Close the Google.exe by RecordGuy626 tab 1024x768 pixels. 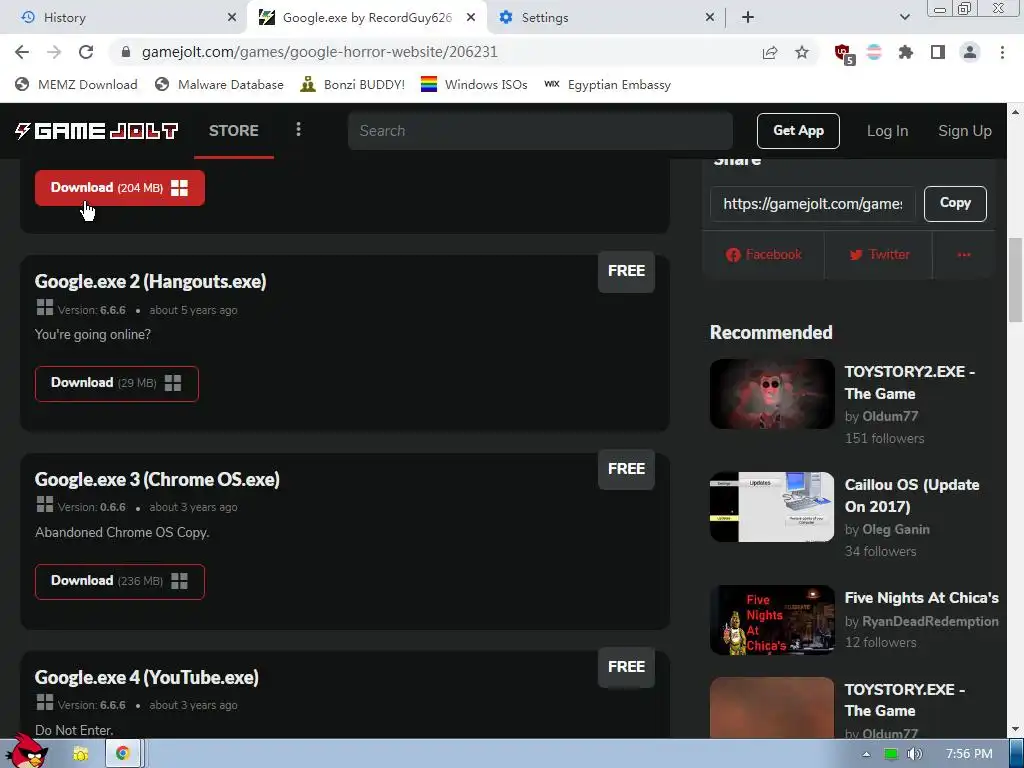point(471,18)
